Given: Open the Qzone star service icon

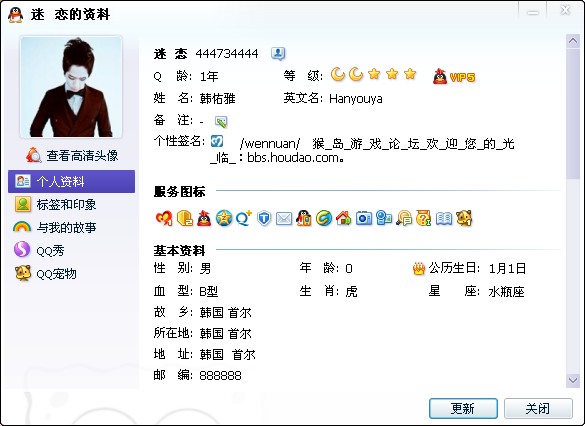Looking at the screenshot, I should pyautogui.click(x=223, y=218).
